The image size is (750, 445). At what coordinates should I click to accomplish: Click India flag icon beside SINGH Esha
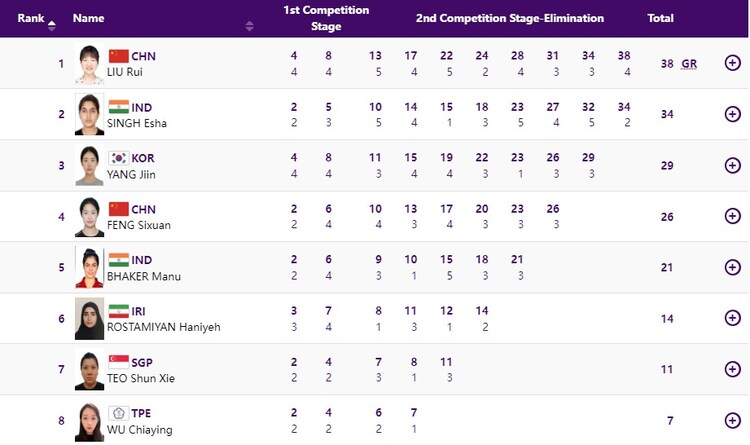click(x=119, y=107)
